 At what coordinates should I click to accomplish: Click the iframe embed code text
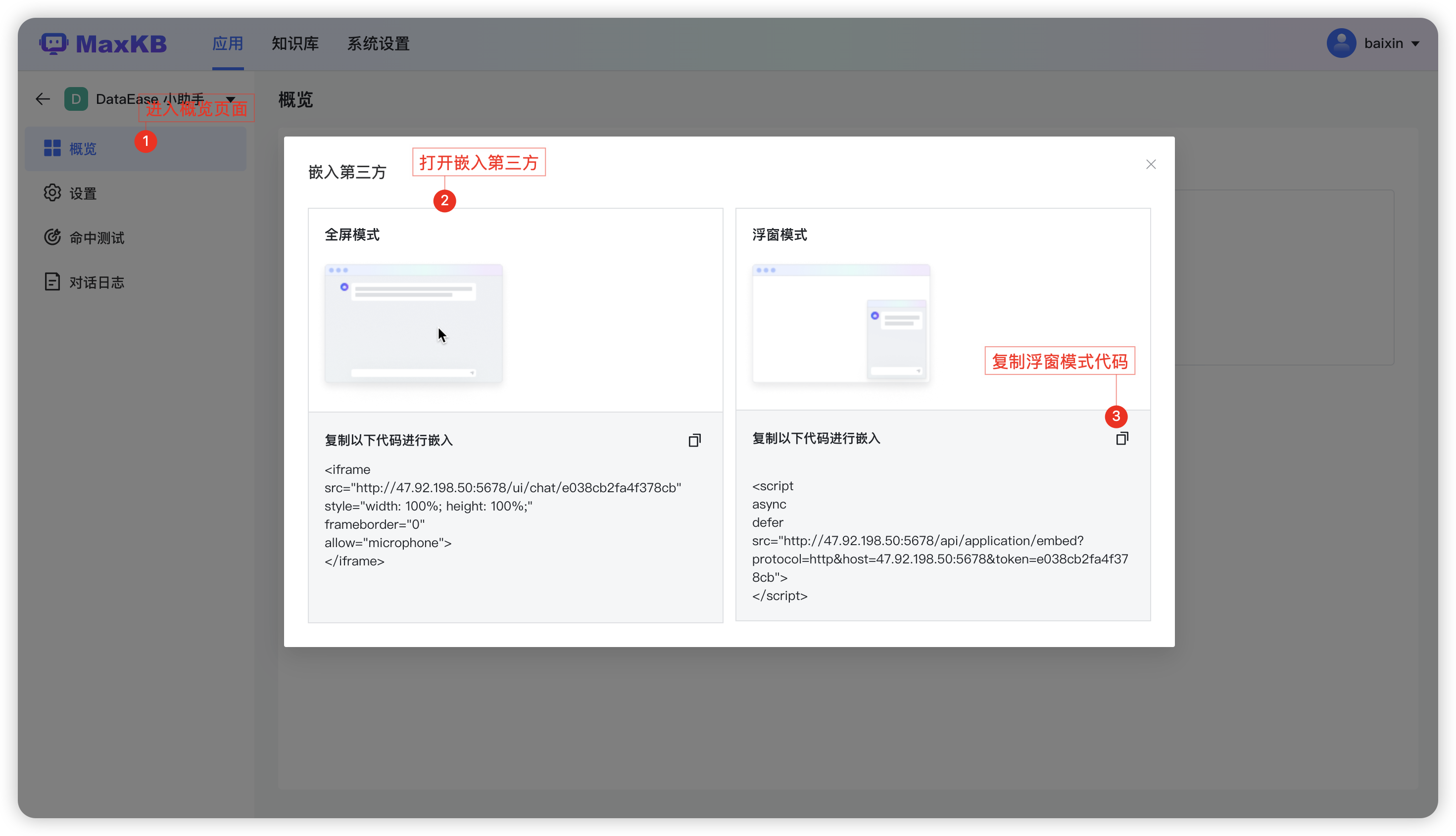coord(502,515)
